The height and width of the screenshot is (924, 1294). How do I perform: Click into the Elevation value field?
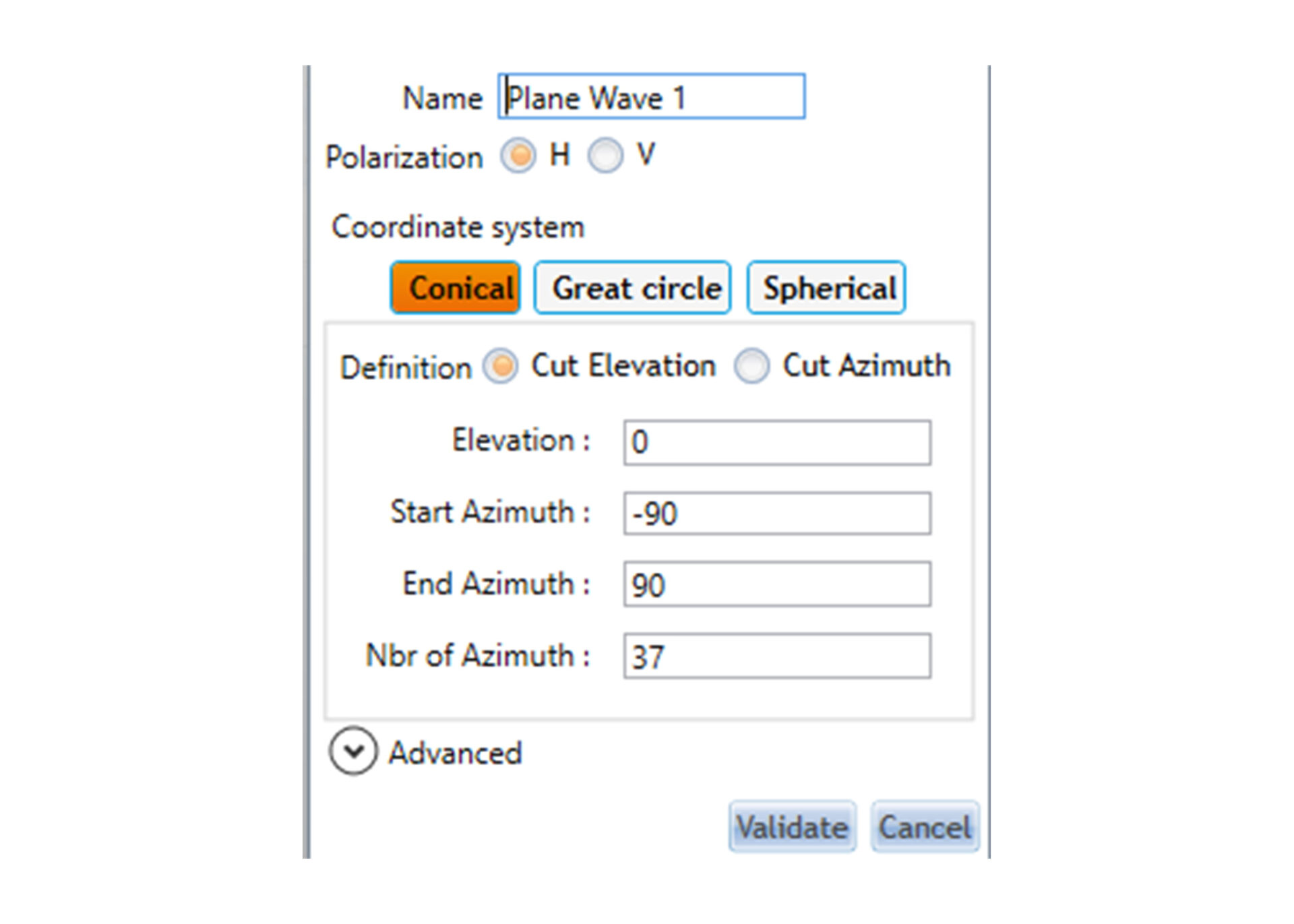778,443
